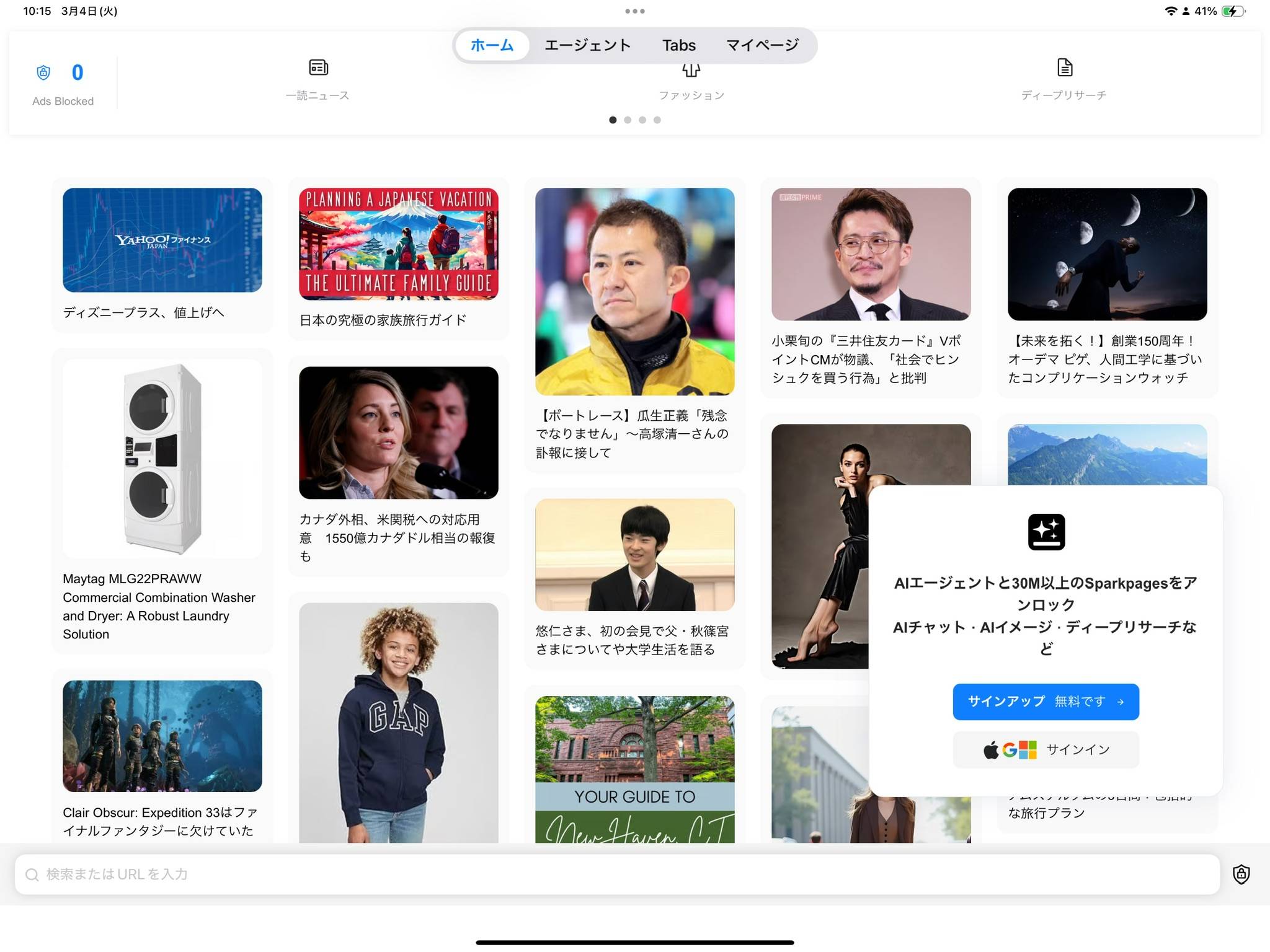Click the サインアップ 無料です button
The height and width of the screenshot is (952, 1270).
(x=1046, y=702)
